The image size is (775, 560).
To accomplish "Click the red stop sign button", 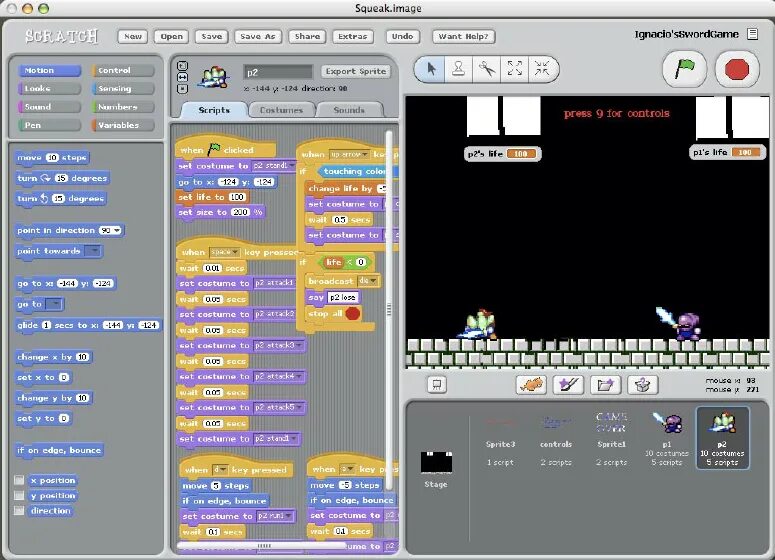I will (x=737, y=69).
